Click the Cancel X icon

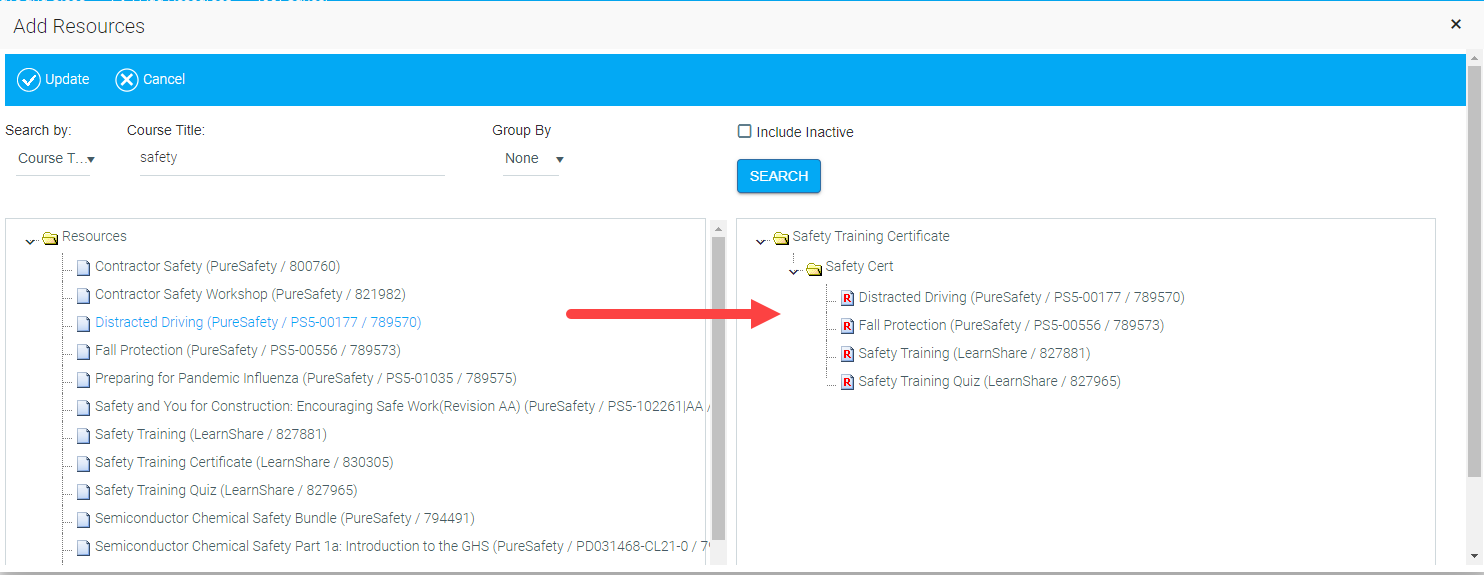pos(127,80)
